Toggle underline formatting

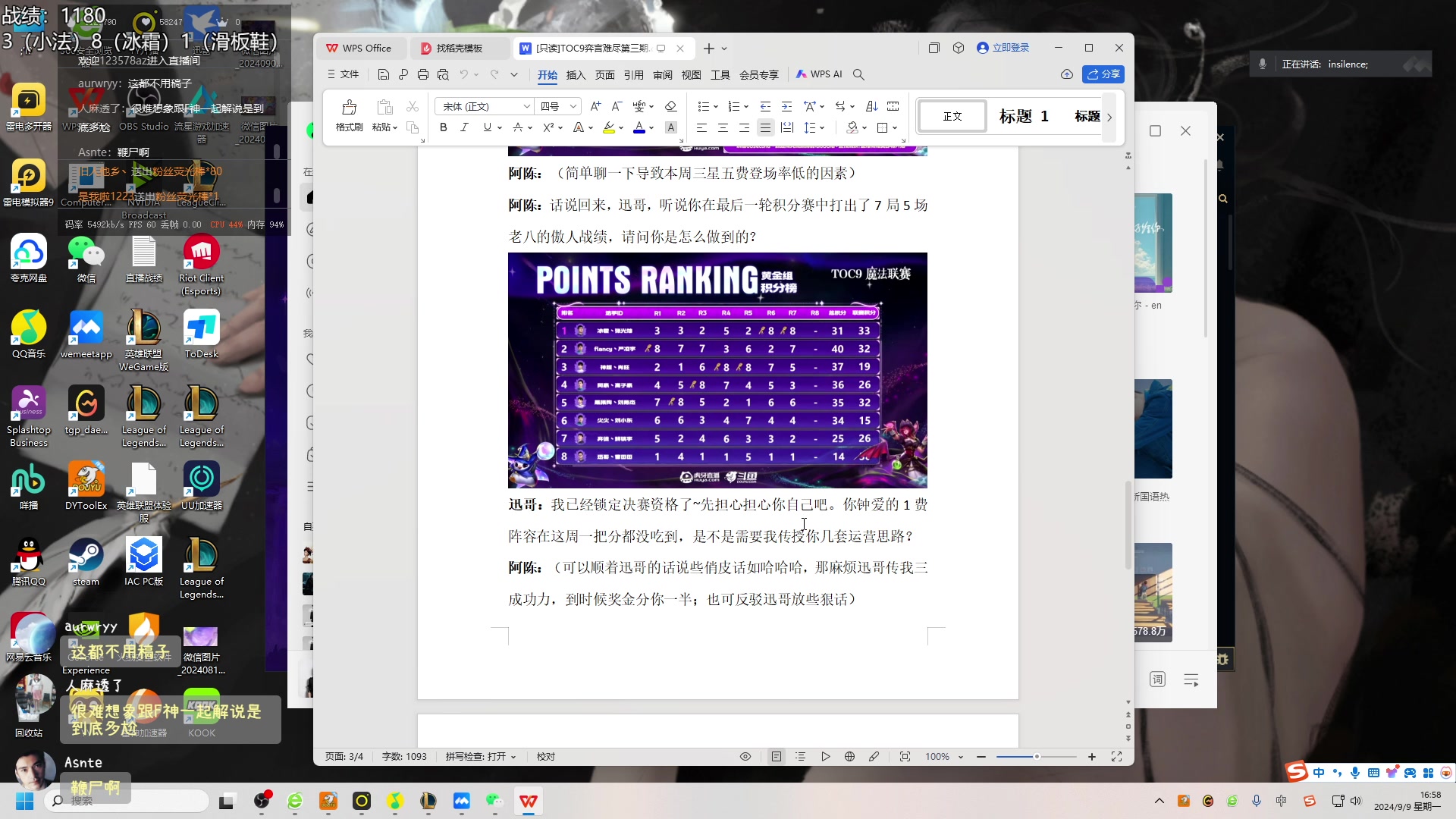(487, 127)
